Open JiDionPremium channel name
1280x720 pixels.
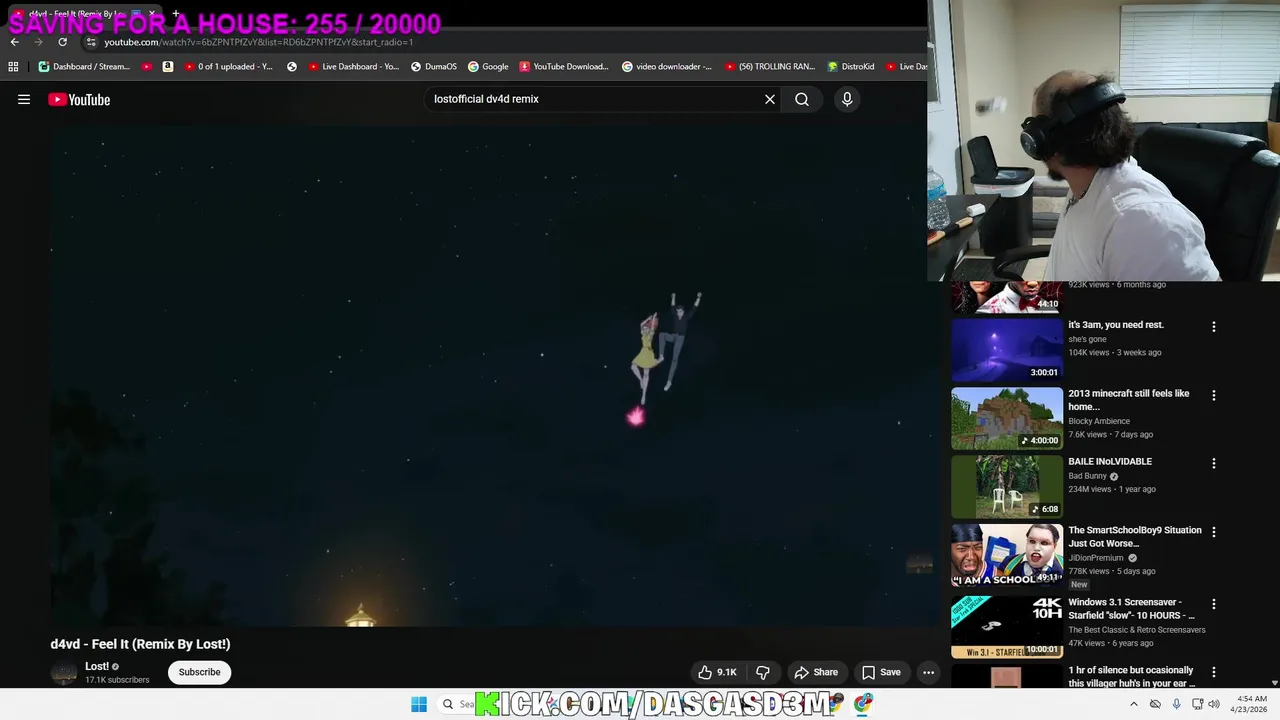[x=1096, y=558]
